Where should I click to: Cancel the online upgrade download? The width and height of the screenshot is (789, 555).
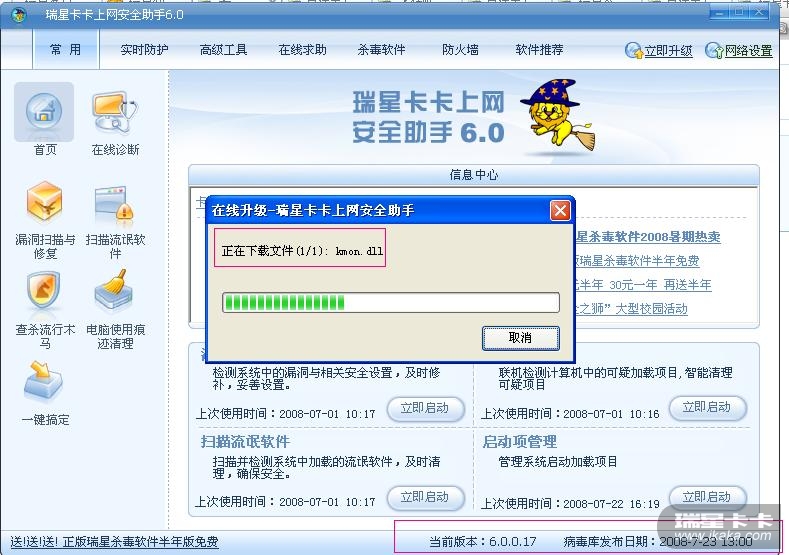(520, 338)
